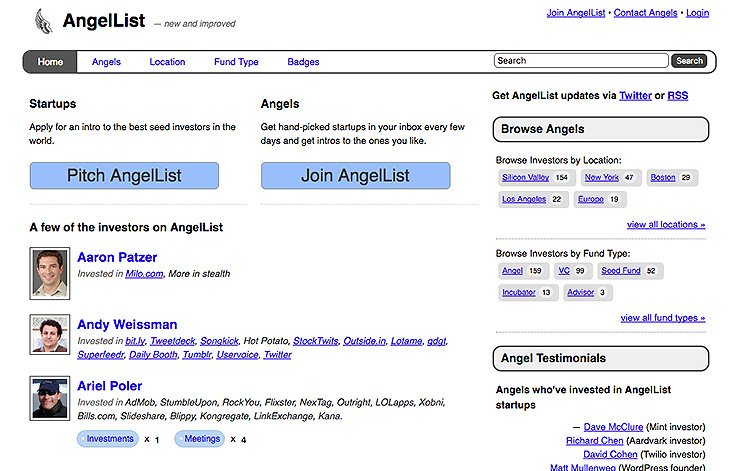Open the Superfeedr investment link
Screen dimensions: 750x471
tap(100, 355)
